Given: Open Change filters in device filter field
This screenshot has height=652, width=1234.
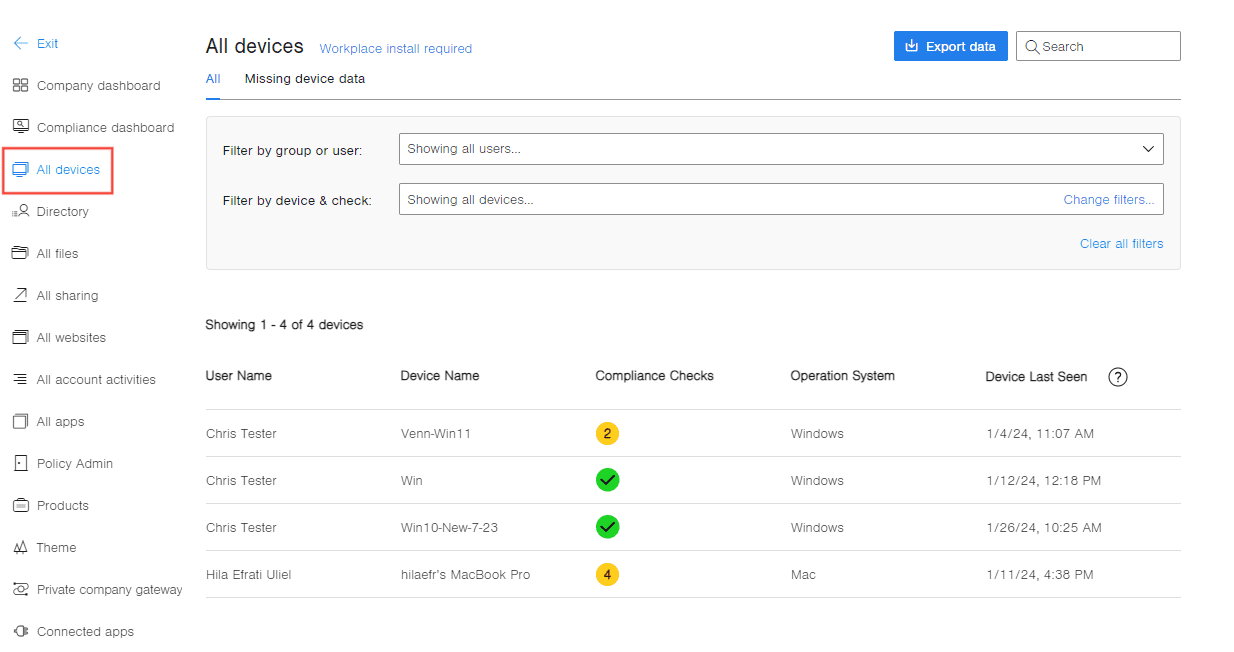Looking at the screenshot, I should (x=1109, y=200).
